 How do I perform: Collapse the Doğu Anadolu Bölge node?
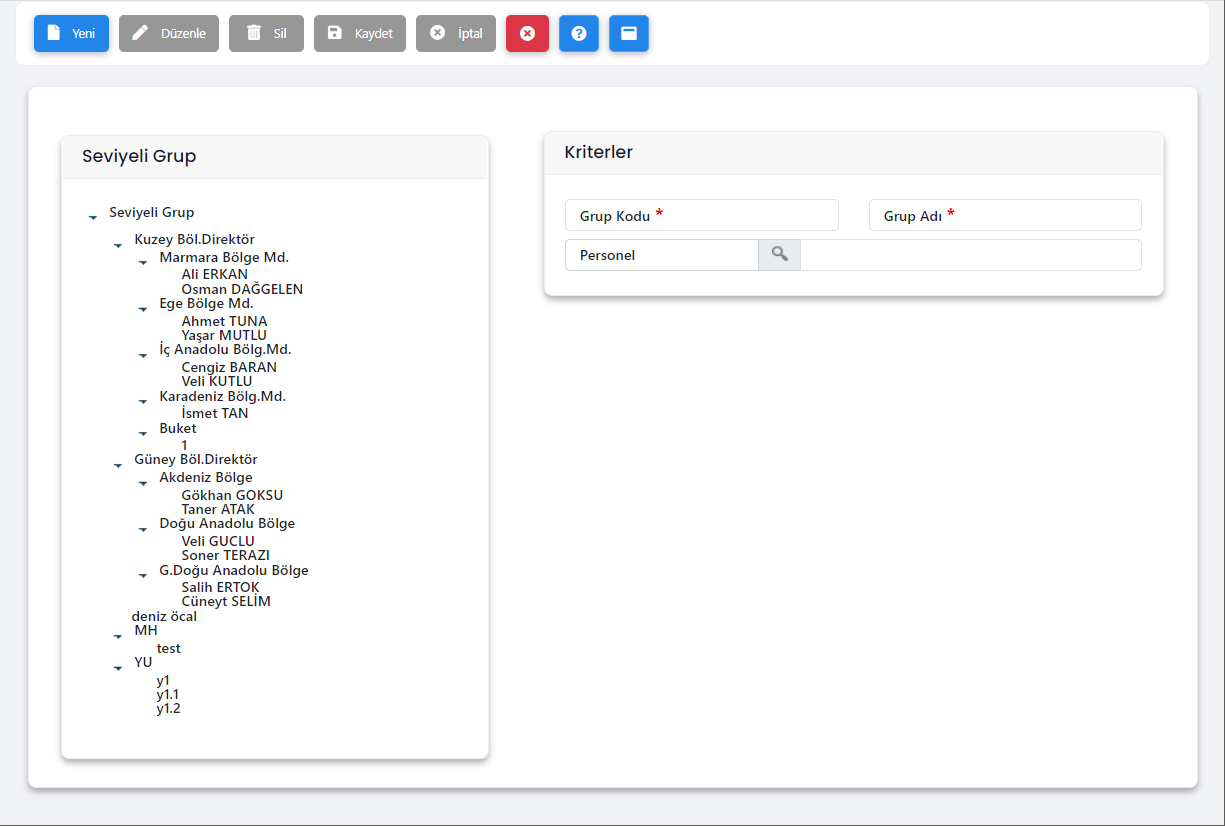click(143, 528)
